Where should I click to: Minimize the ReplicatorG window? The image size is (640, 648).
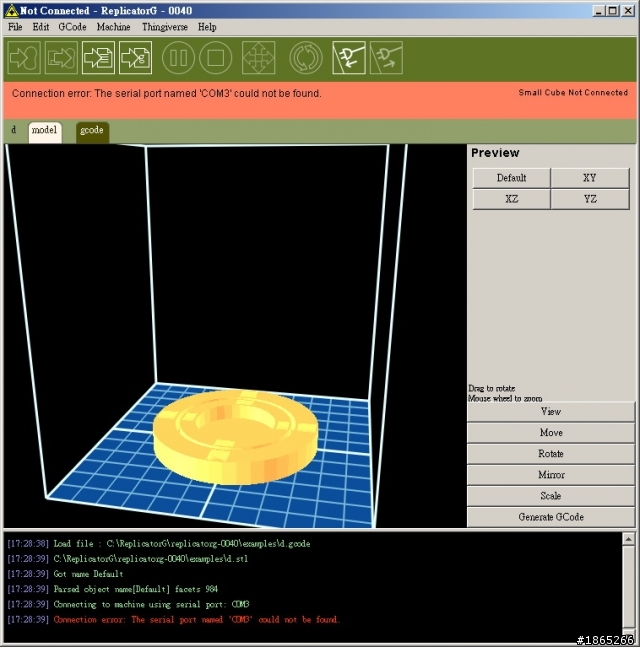click(x=598, y=11)
